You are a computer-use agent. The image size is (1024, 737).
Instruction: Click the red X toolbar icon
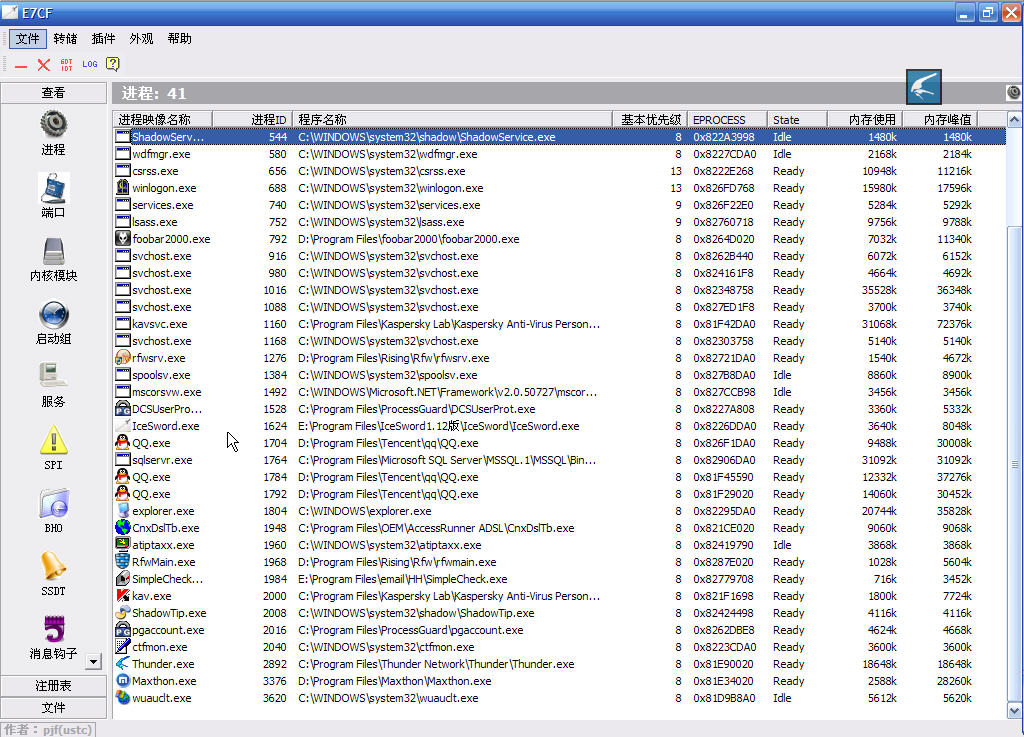click(x=44, y=65)
